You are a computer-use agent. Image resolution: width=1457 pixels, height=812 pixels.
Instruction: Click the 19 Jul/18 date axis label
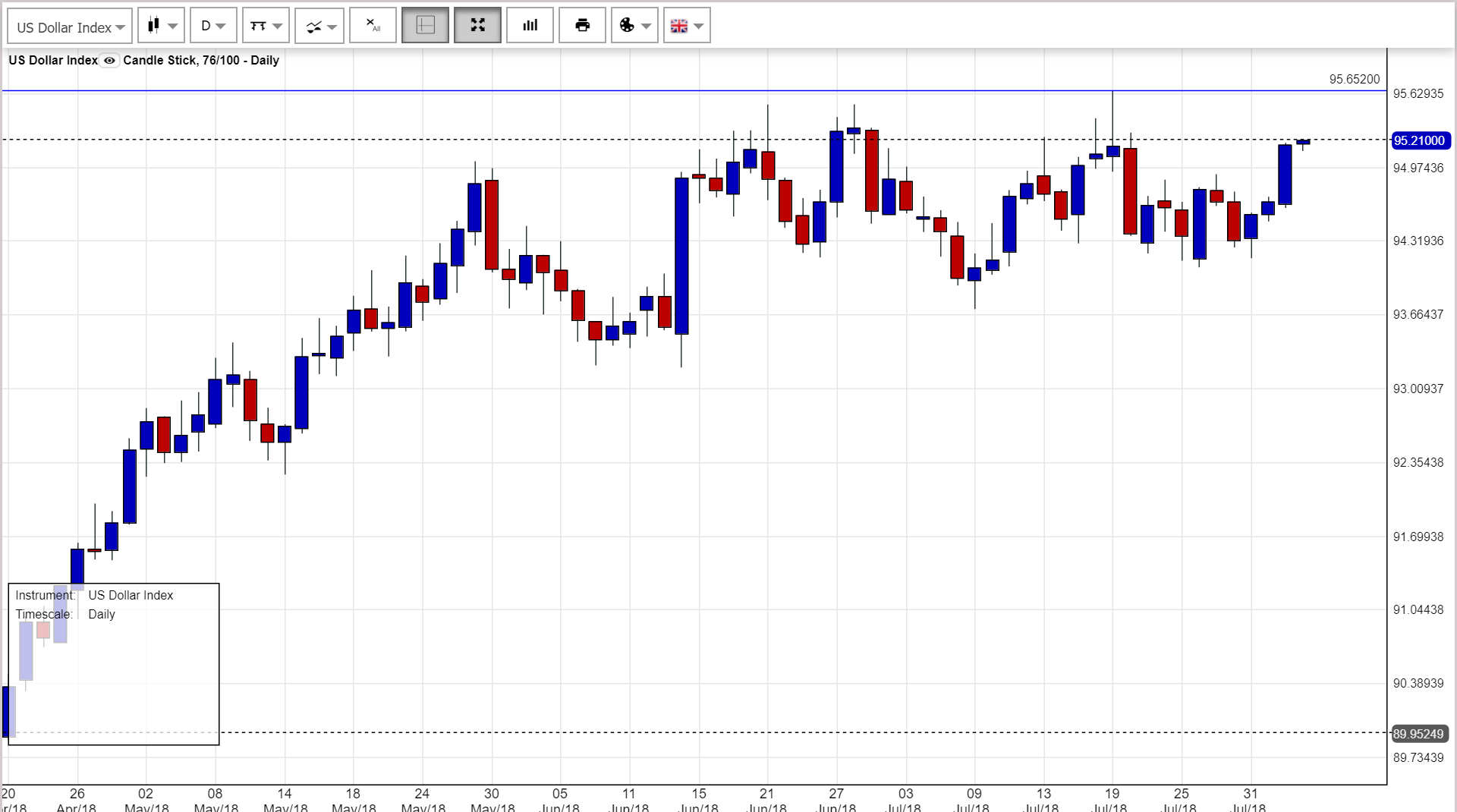point(1112,800)
